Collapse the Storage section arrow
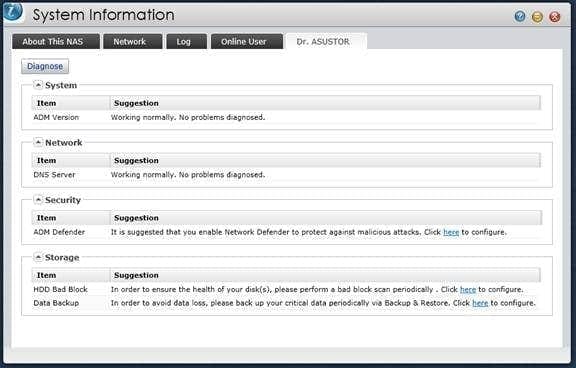The image size is (576, 368). pos(38,257)
